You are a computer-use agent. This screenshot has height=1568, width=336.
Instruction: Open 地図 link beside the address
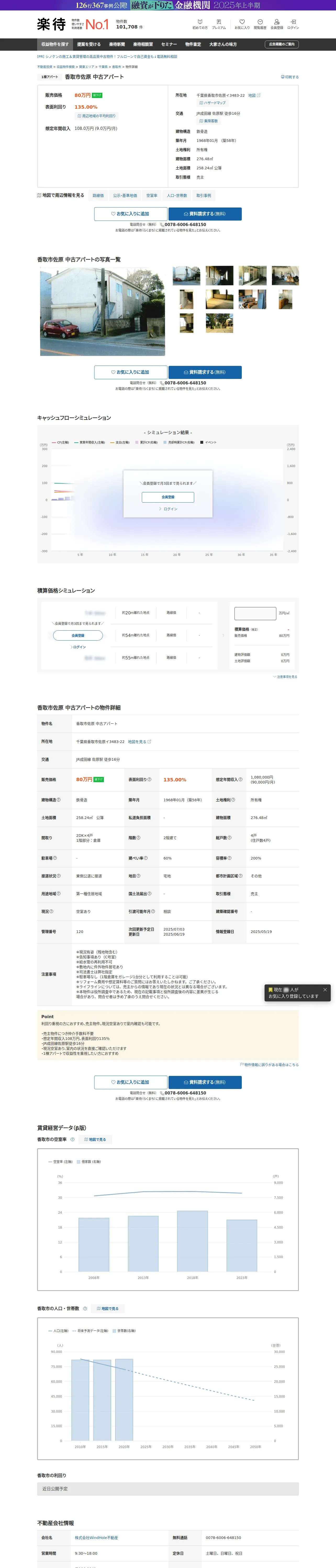tap(254, 96)
